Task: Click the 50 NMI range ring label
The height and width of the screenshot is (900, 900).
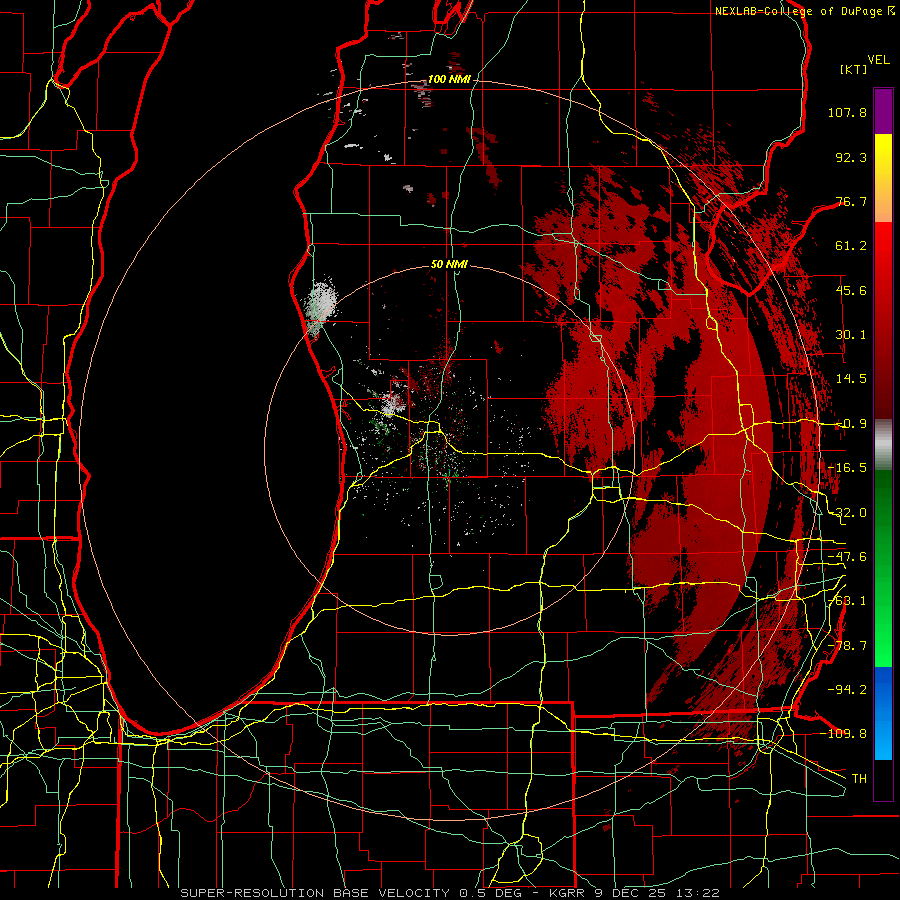Action: (449, 264)
